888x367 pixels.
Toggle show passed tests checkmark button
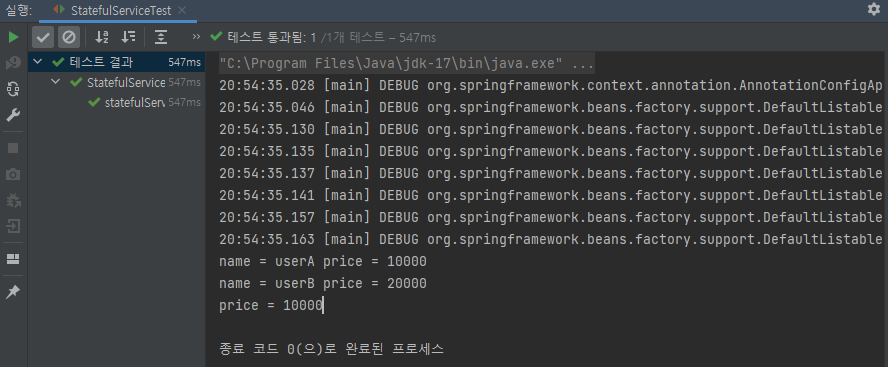pos(43,37)
